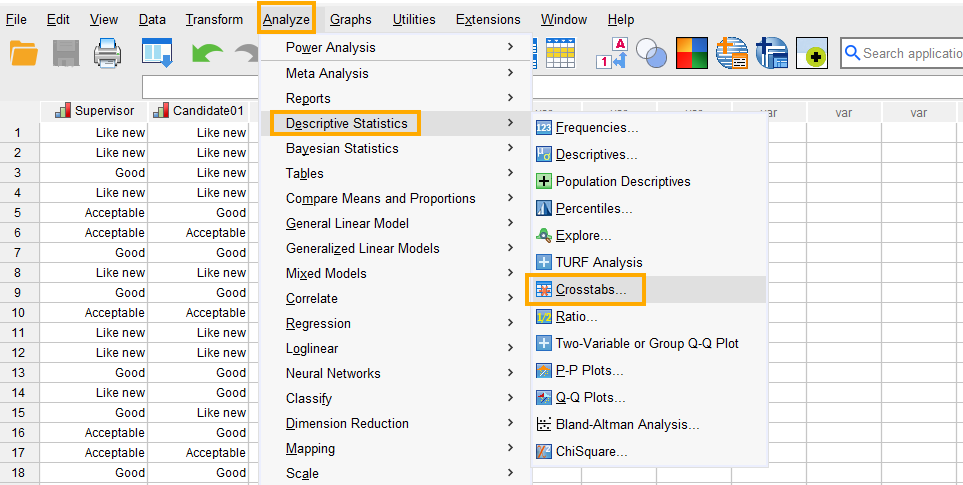Viewport: 963px width, 485px height.
Task: Click the Analyze menu
Action: (x=286, y=20)
